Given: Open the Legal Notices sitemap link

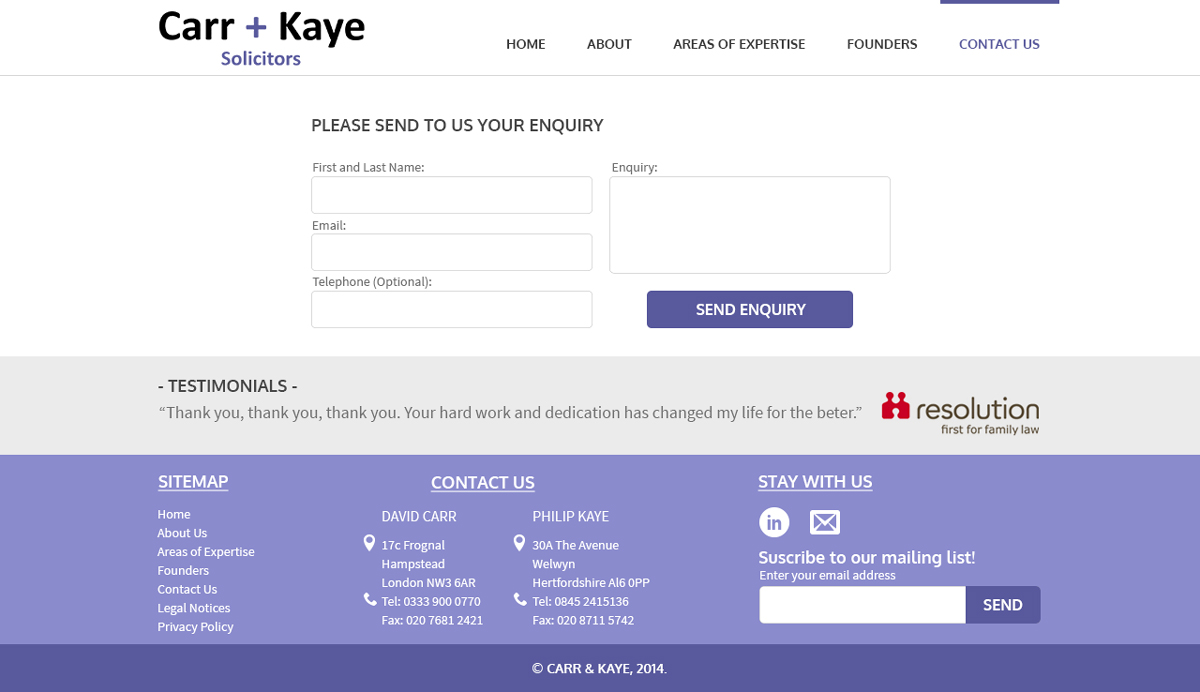Looking at the screenshot, I should click(x=194, y=608).
